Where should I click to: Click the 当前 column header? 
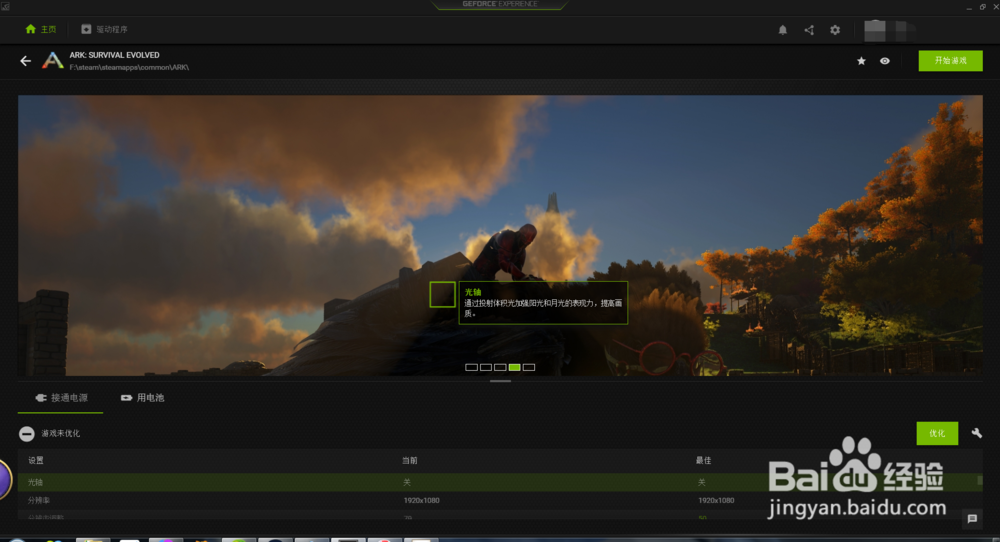pos(409,460)
